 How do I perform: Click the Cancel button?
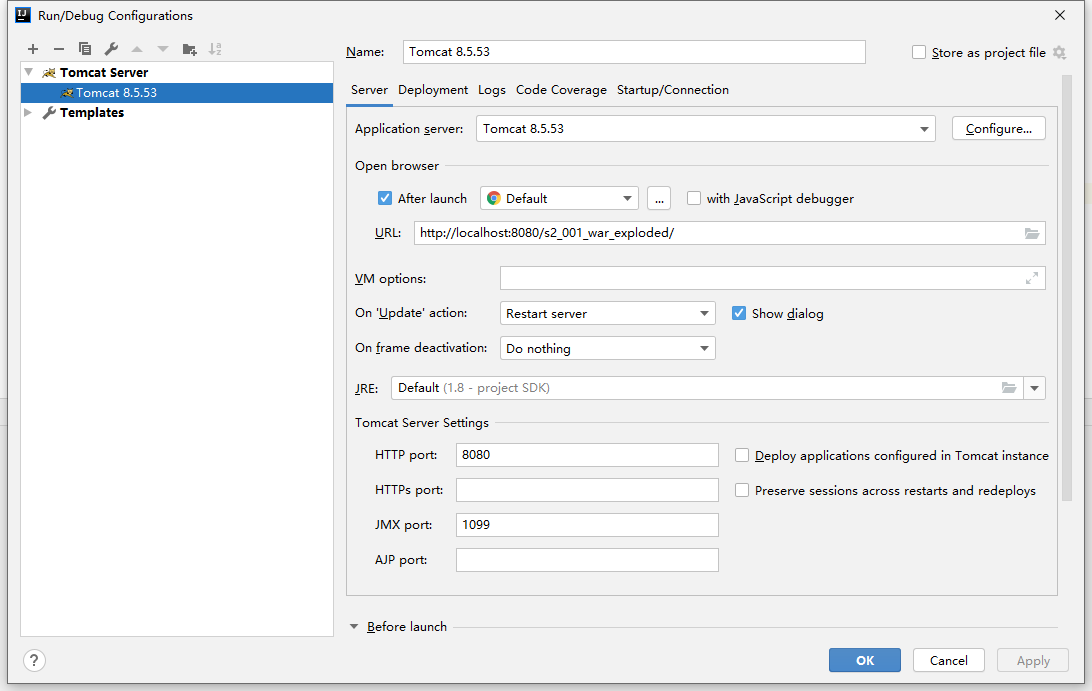[949, 660]
